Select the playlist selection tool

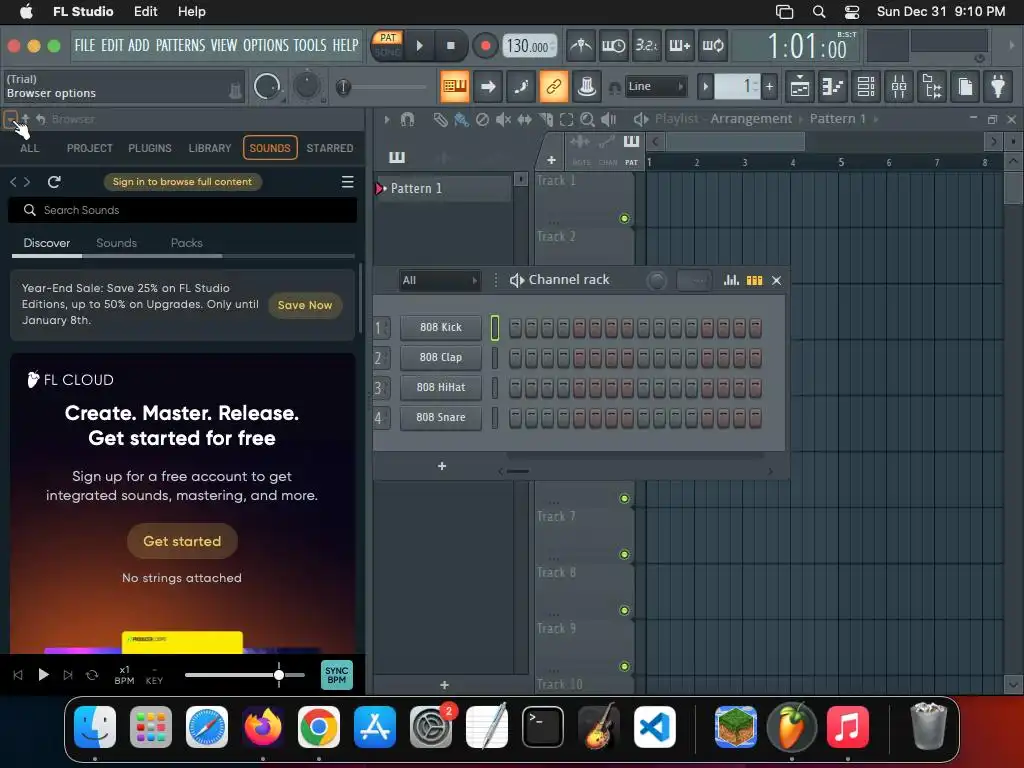(x=566, y=120)
